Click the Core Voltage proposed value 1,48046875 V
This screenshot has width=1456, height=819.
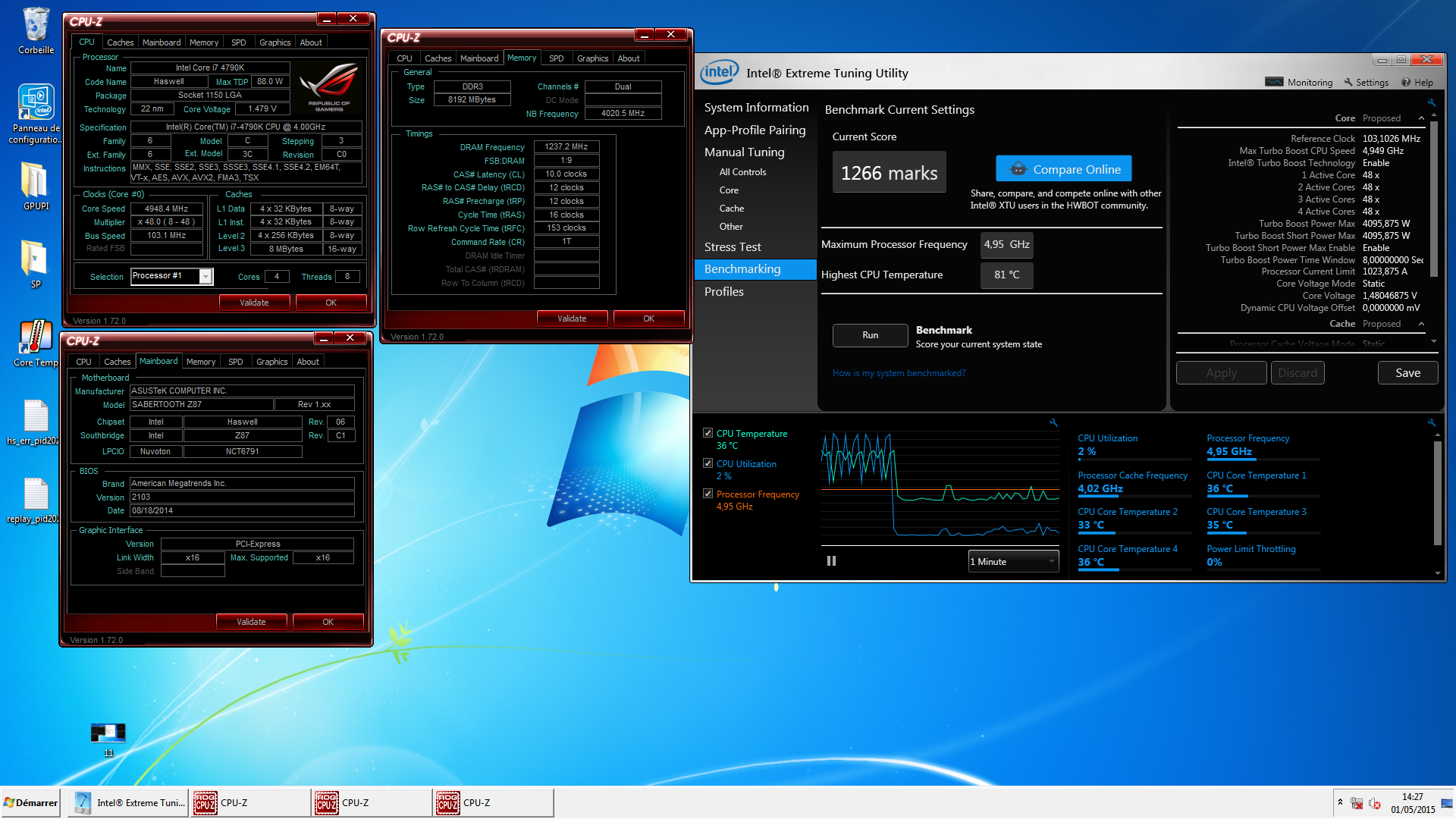[x=1389, y=296]
